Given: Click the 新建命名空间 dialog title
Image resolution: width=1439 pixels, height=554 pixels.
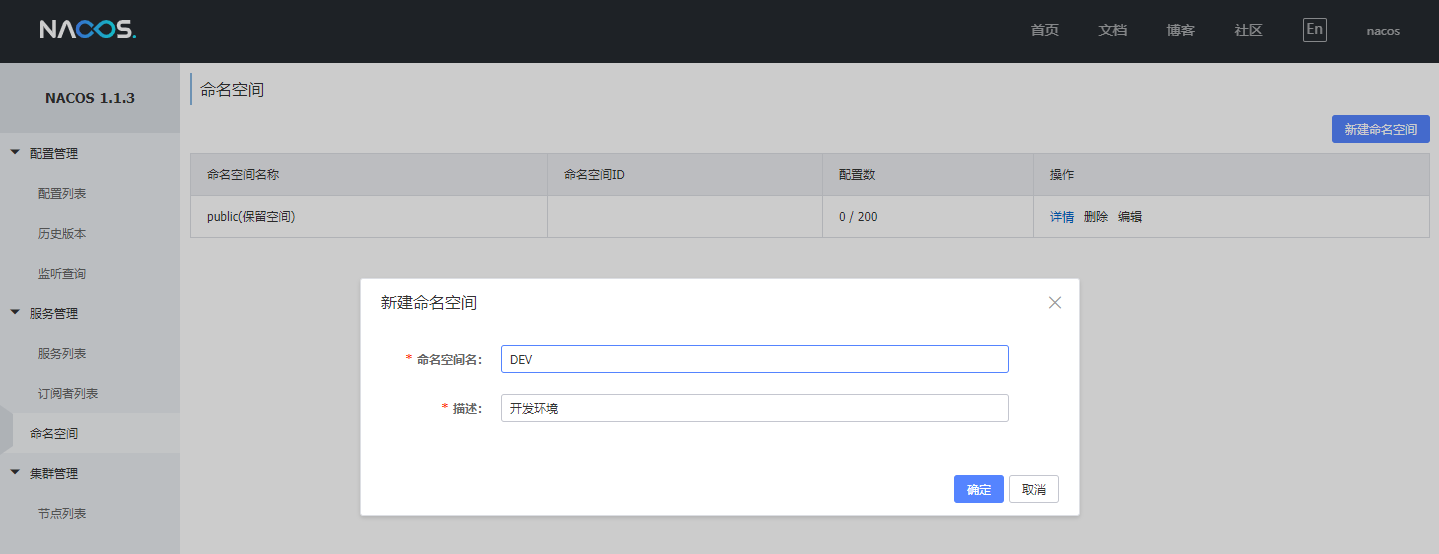Looking at the screenshot, I should click(429, 302).
